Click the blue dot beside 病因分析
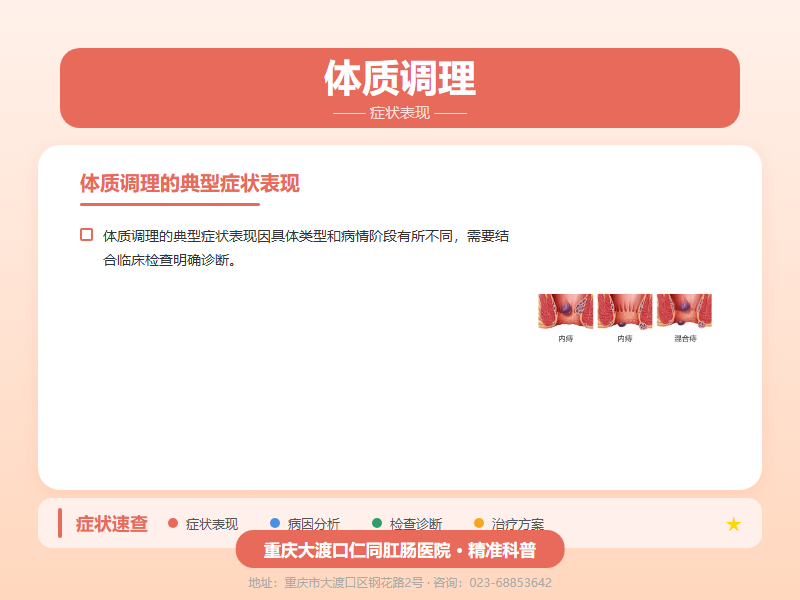This screenshot has width=800, height=600. (275, 523)
